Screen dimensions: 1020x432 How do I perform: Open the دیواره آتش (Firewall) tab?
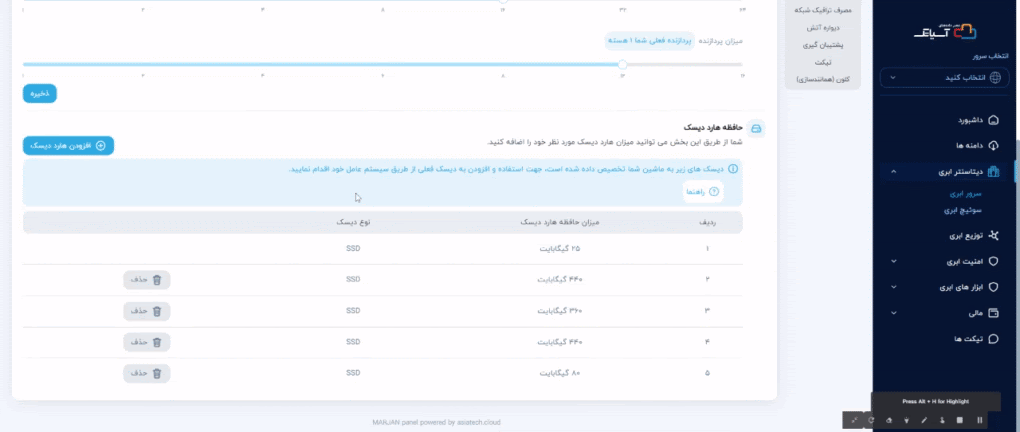click(x=826, y=27)
